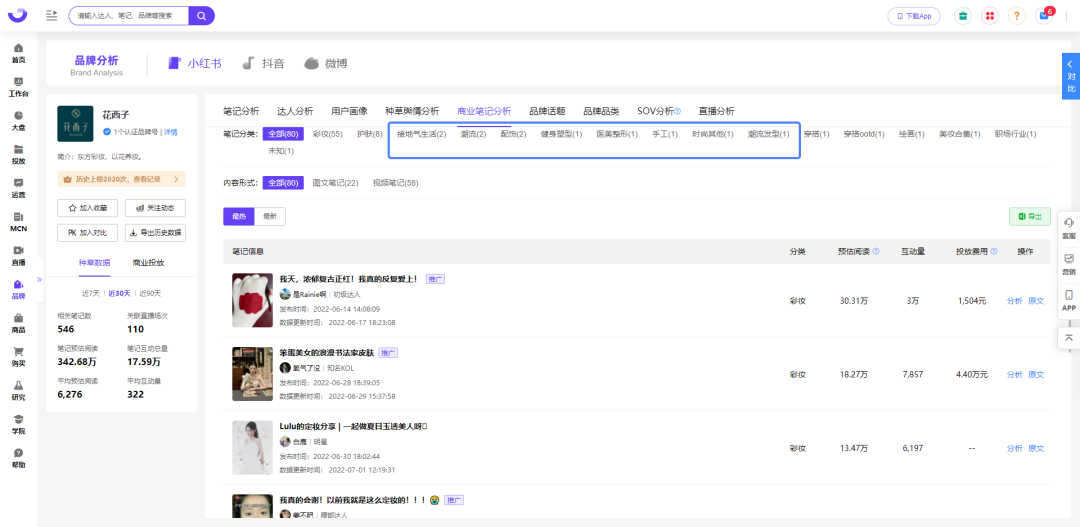The image size is (1080, 527).
Task: Sort notes by 最热
Action: click(239, 216)
